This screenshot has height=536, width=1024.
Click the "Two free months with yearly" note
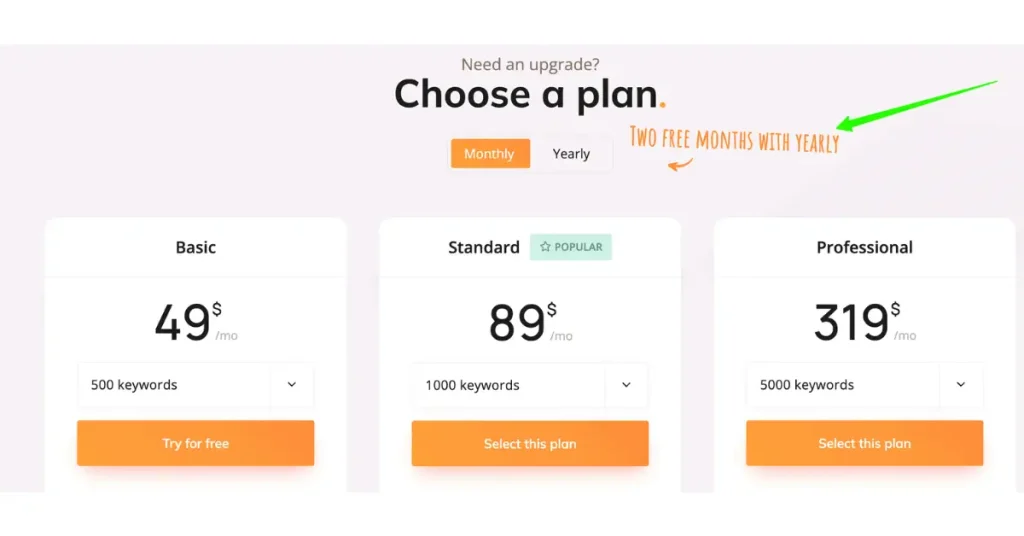click(734, 139)
